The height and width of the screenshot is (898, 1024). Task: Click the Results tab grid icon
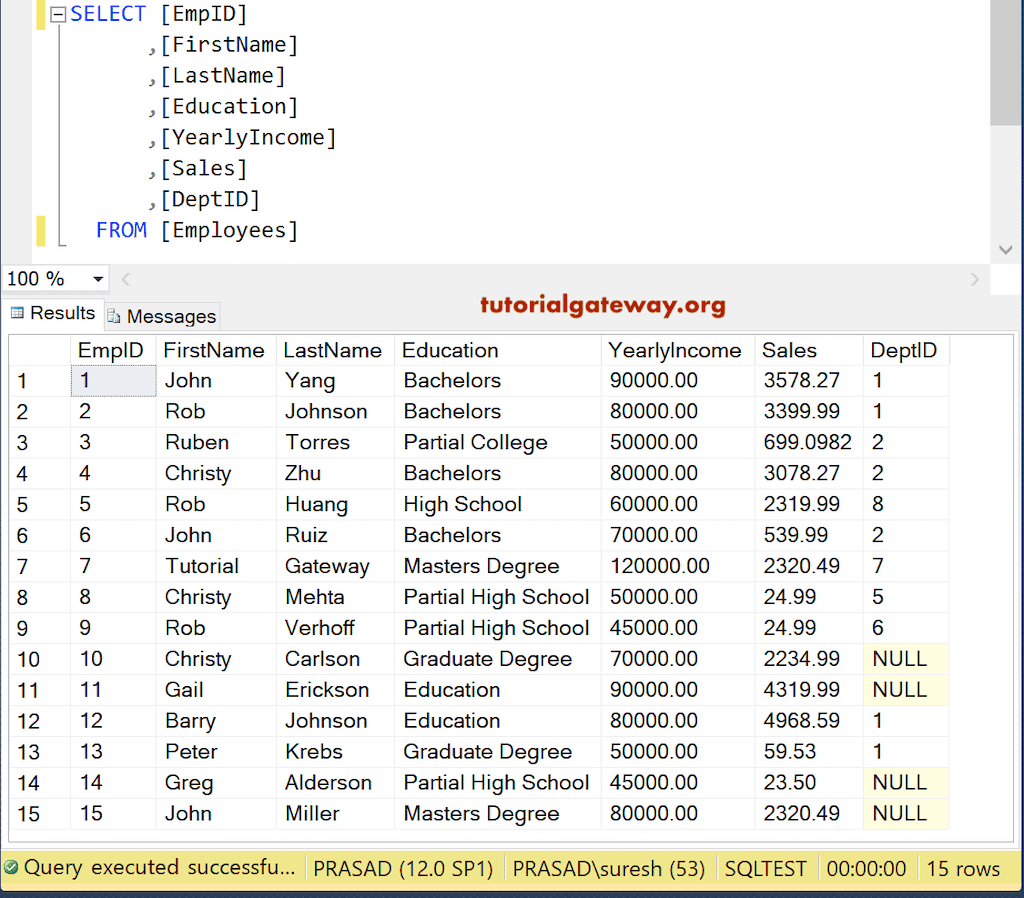(x=17, y=313)
